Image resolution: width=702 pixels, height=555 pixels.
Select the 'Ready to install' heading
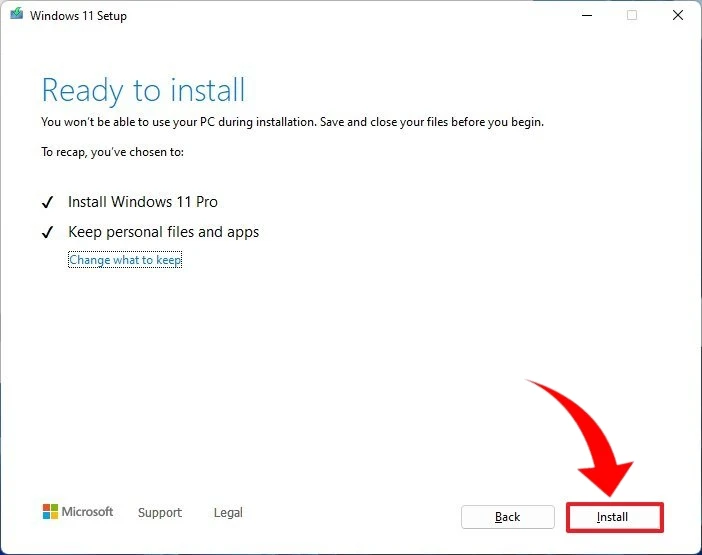tap(143, 91)
